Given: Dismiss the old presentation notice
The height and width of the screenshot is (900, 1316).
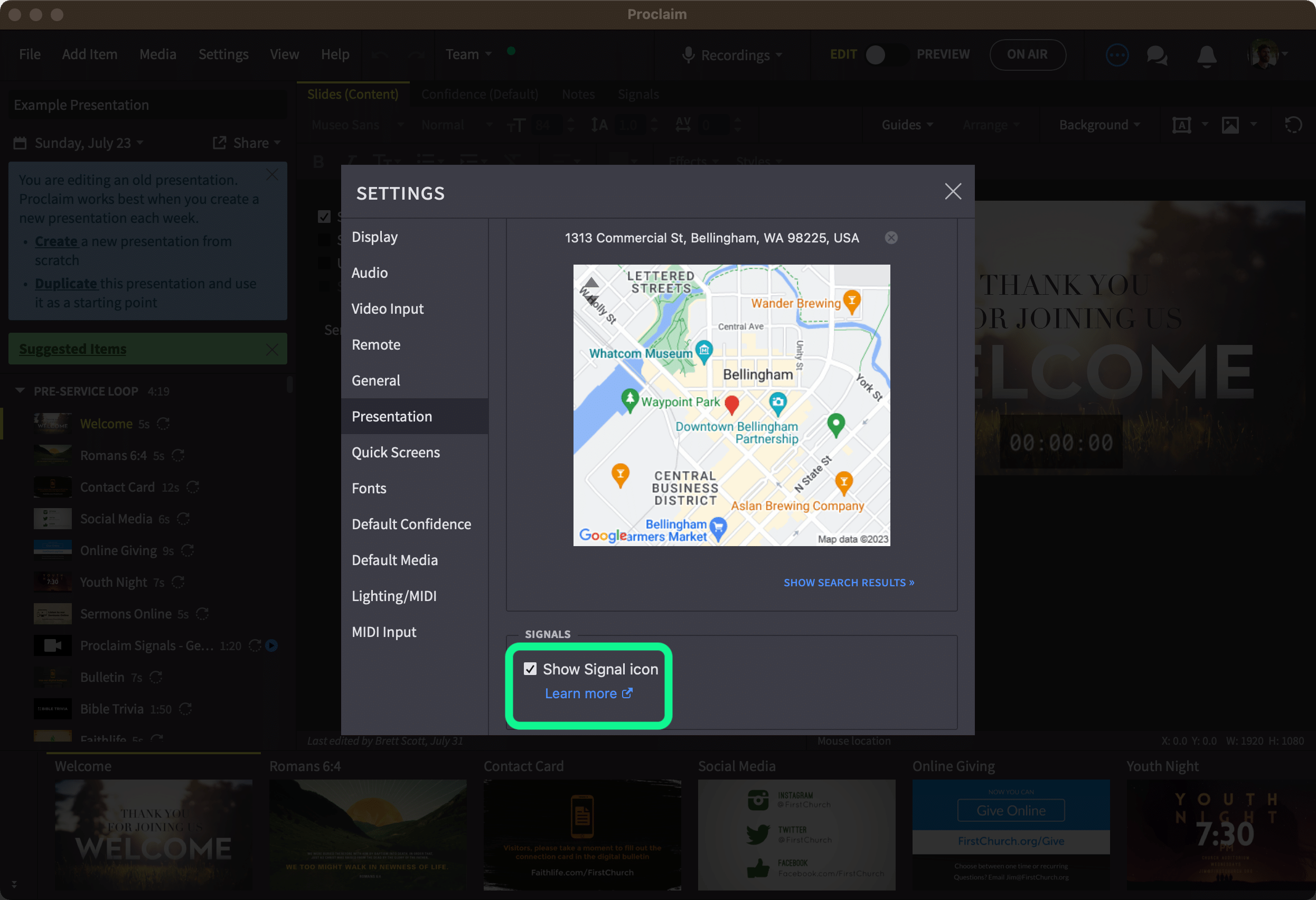Looking at the screenshot, I should click(x=272, y=175).
